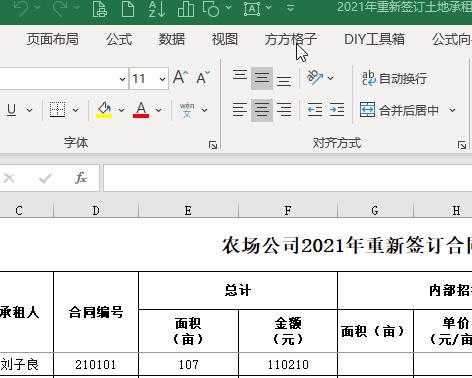The width and height of the screenshot is (472, 378).
Task: Open font color dropdown arrow
Action: click(159, 110)
